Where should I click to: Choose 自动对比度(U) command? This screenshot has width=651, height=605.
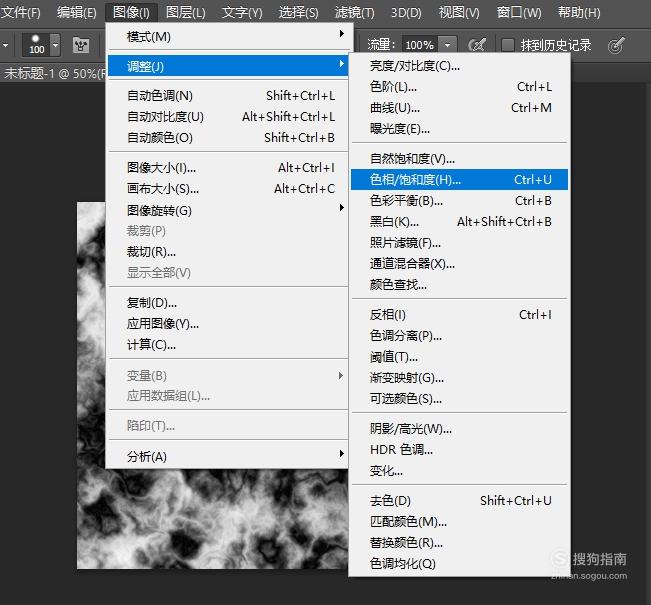(x=228, y=117)
